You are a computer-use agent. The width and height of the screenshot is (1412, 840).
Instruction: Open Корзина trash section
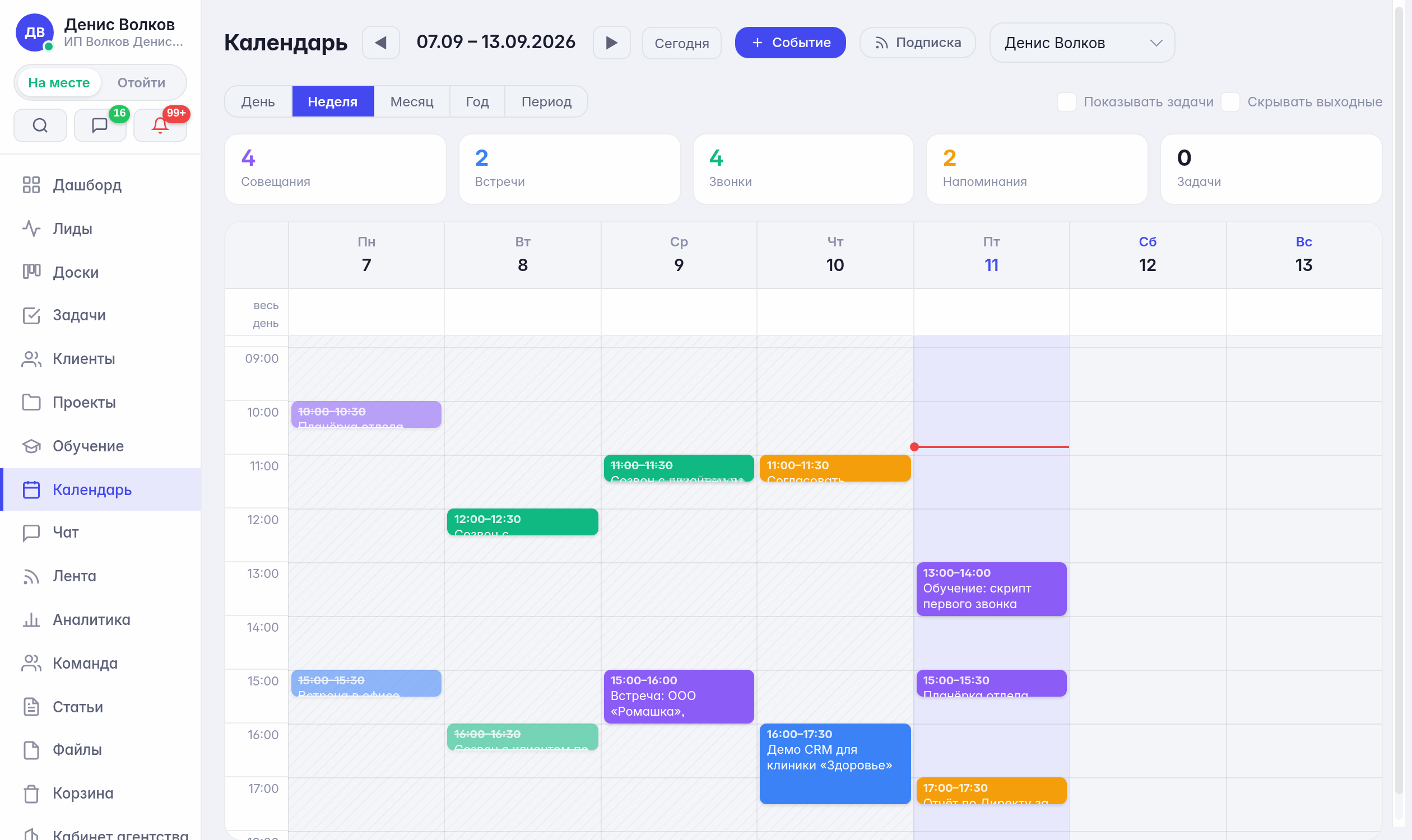point(101,794)
